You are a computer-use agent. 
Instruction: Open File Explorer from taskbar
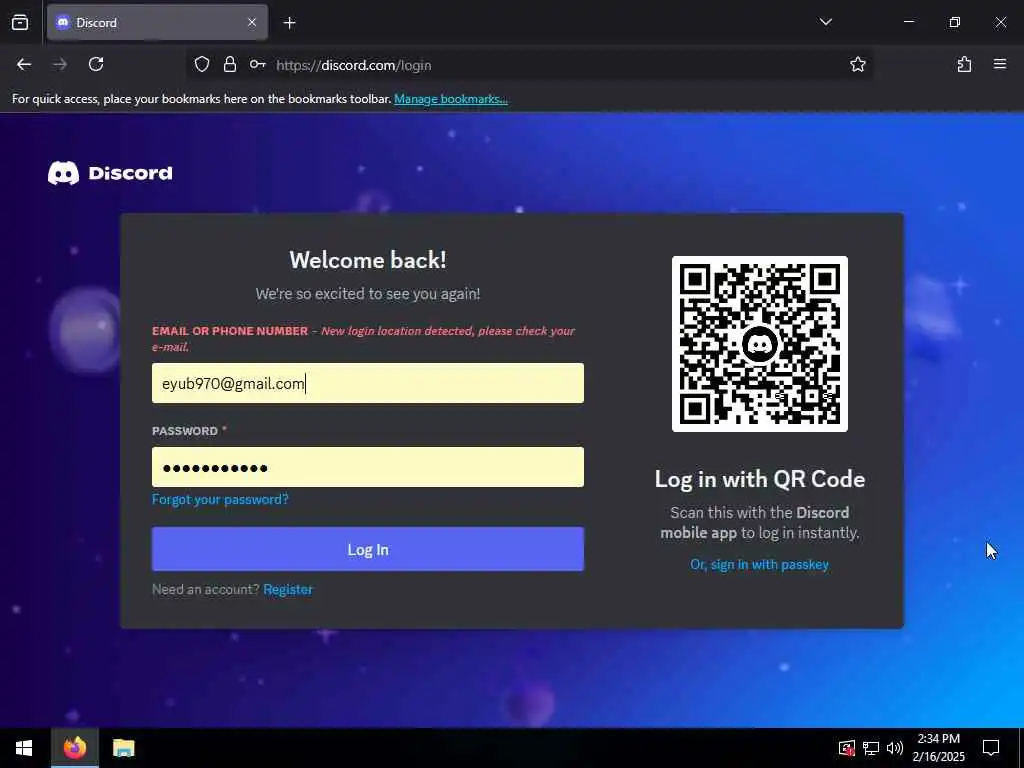(123, 748)
